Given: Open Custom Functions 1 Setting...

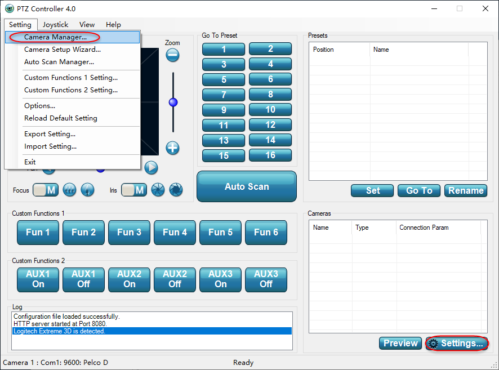Looking at the screenshot, I should click(73, 77).
